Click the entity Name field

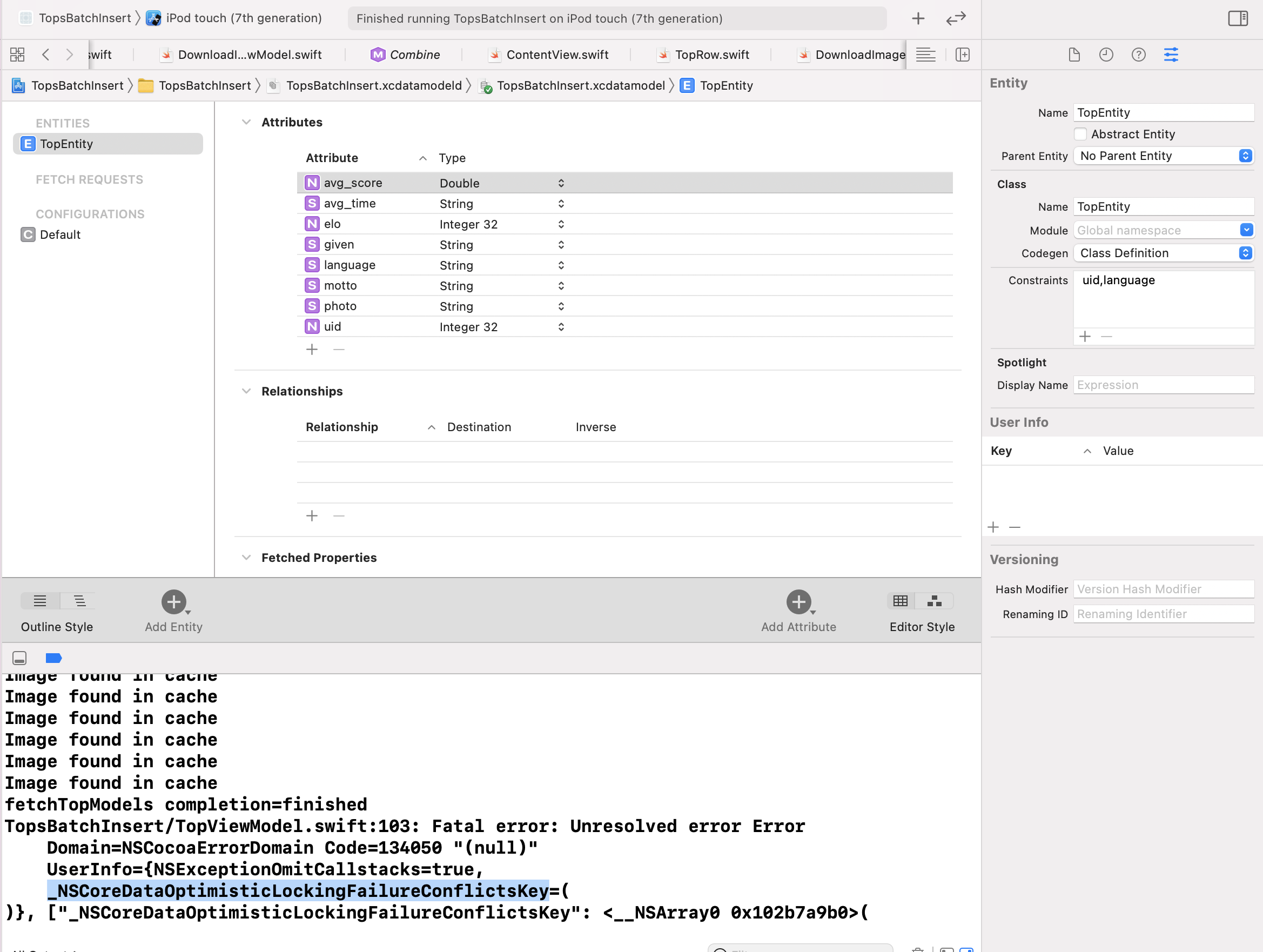(1164, 112)
